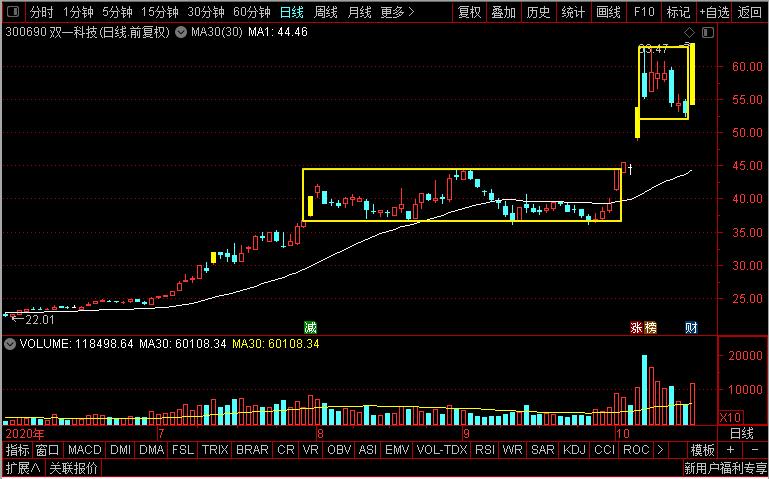Screen dimensions: 770x479
Task: Switch to 15分钟 period
Action: tap(160, 12)
